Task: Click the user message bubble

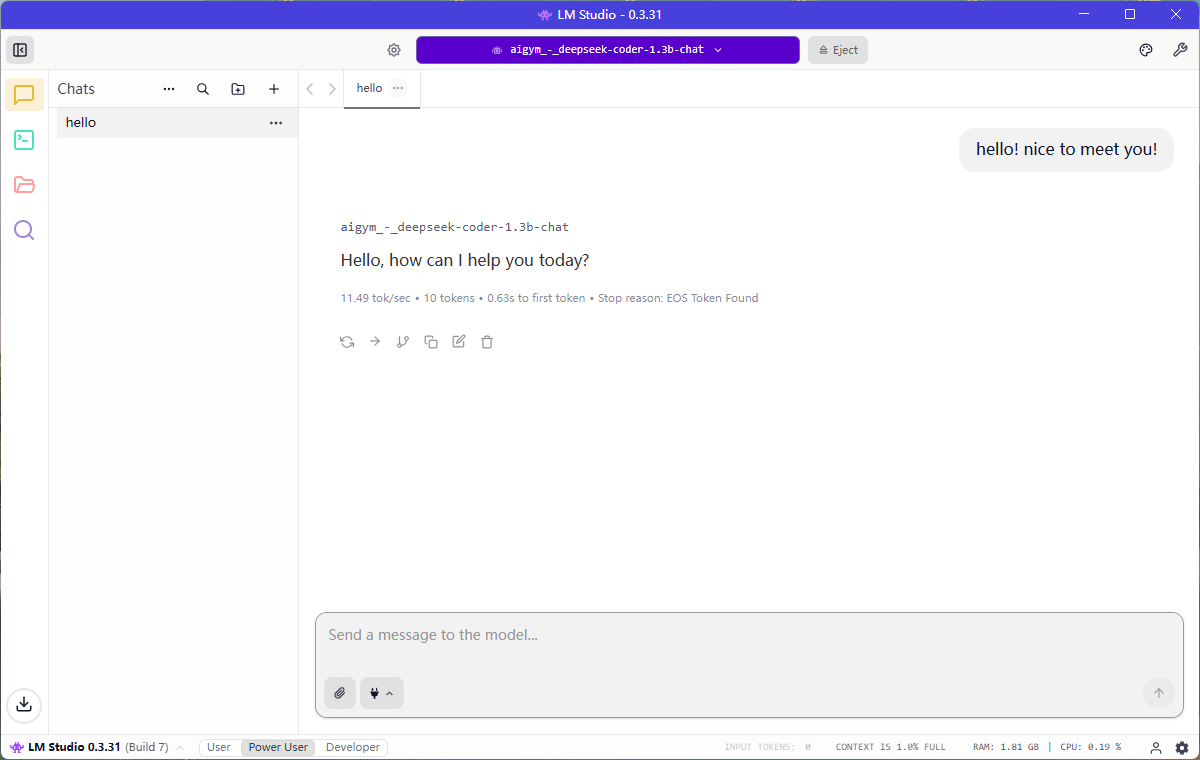Action: click(1066, 149)
